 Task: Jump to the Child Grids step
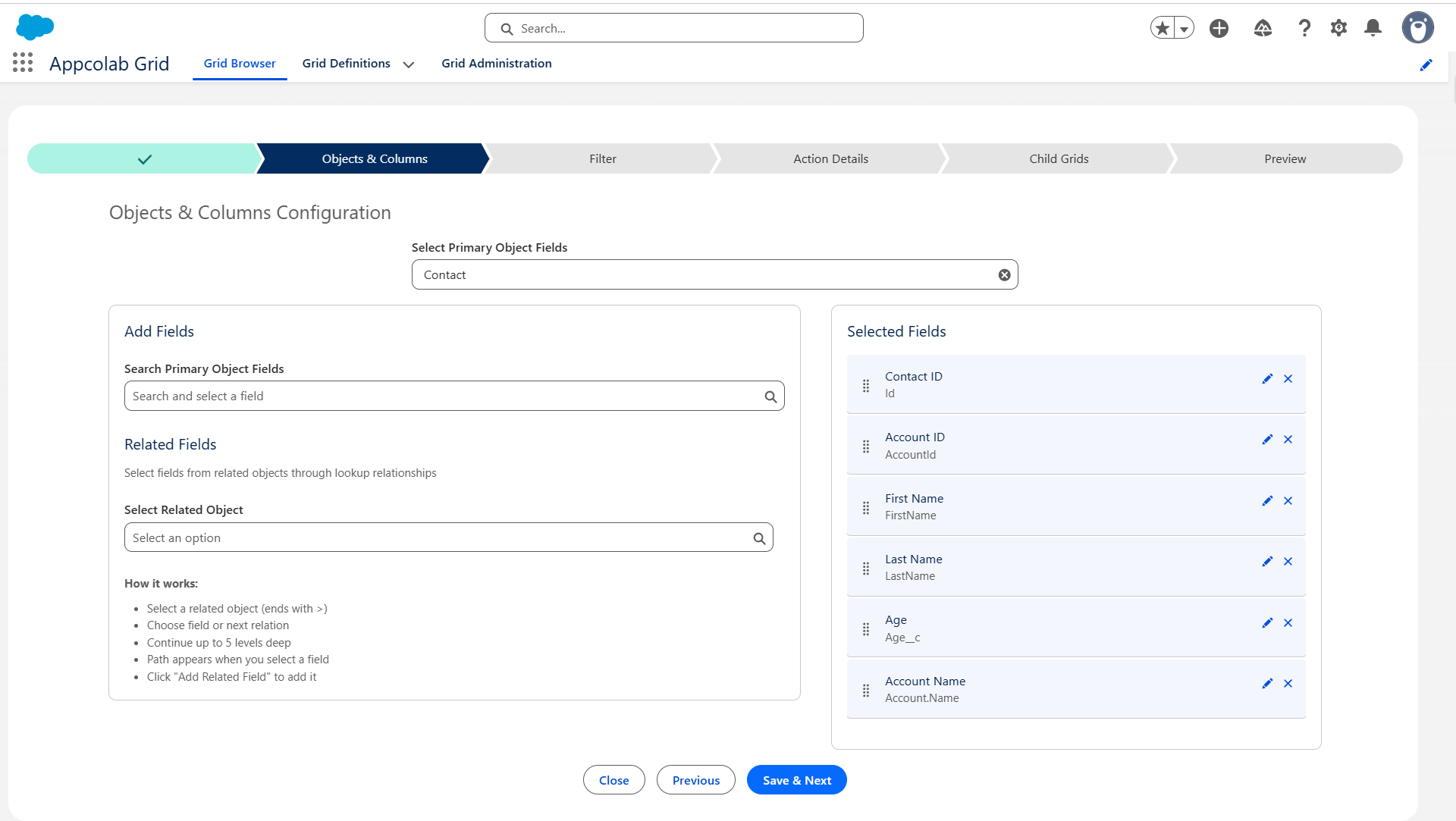pyautogui.click(x=1059, y=158)
